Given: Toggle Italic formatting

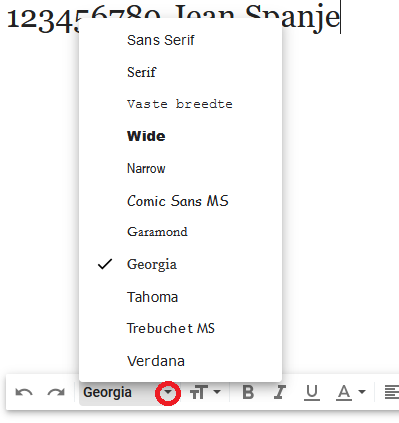Looking at the screenshot, I should coord(280,392).
